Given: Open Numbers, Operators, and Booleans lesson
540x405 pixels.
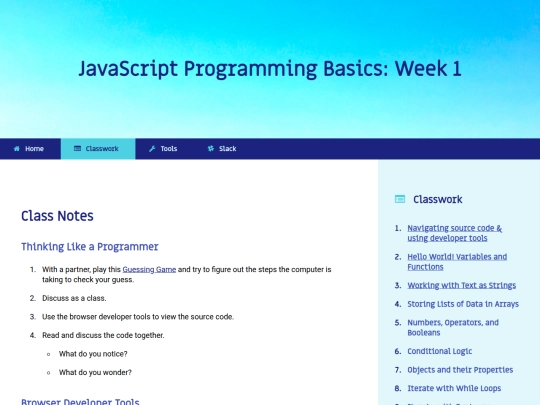Looking at the screenshot, I should pyautogui.click(x=453, y=328).
